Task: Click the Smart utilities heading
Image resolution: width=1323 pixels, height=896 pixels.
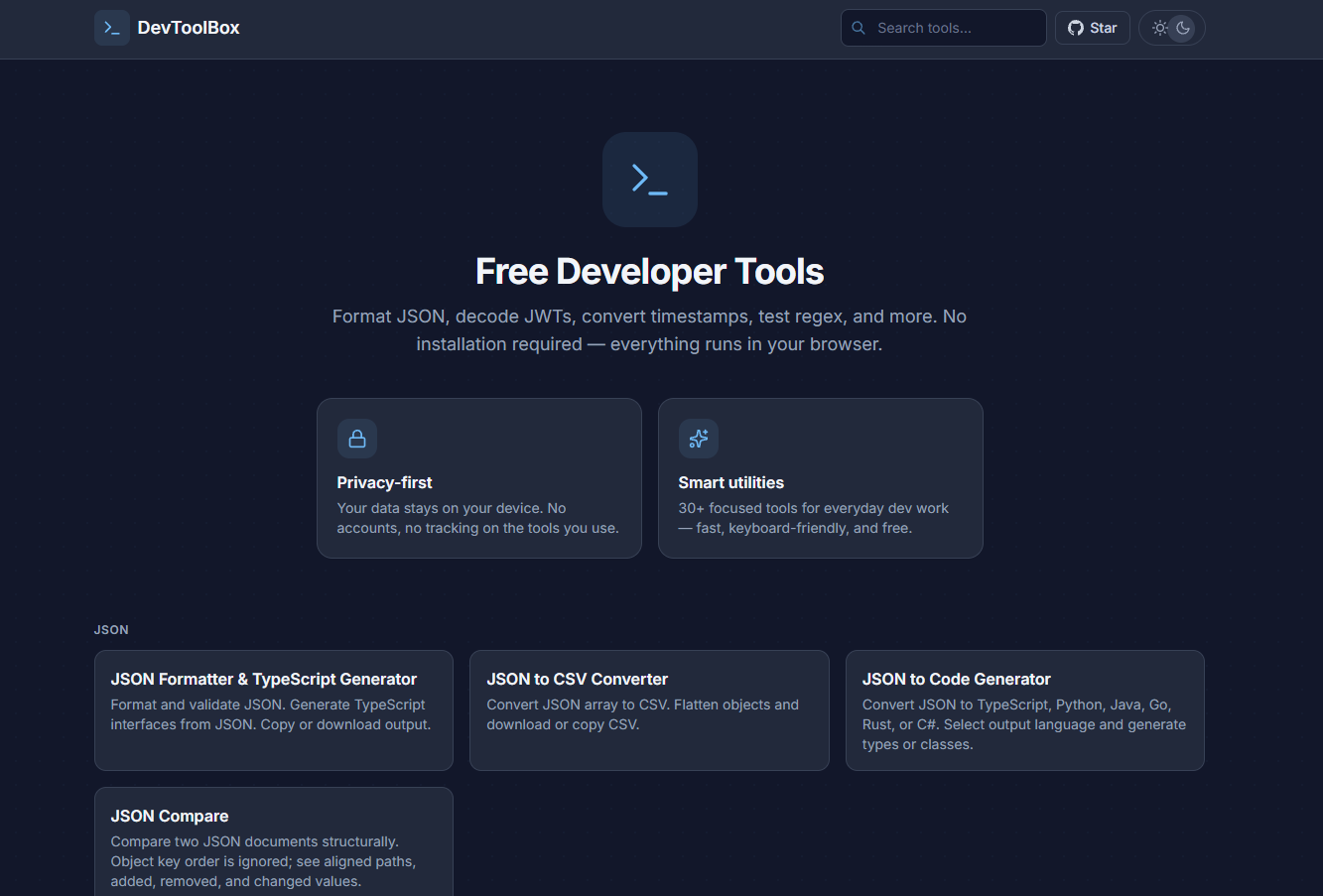Action: (730, 482)
